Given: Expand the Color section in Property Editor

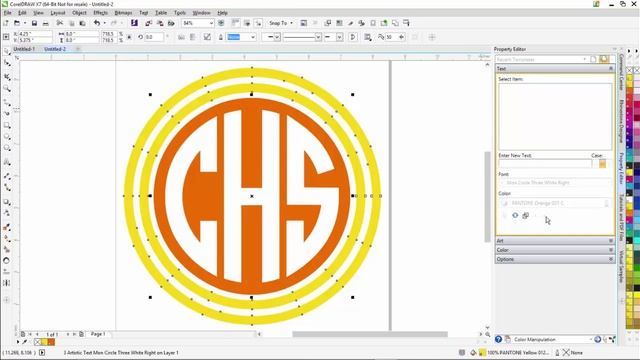Looking at the screenshot, I should tap(611, 250).
